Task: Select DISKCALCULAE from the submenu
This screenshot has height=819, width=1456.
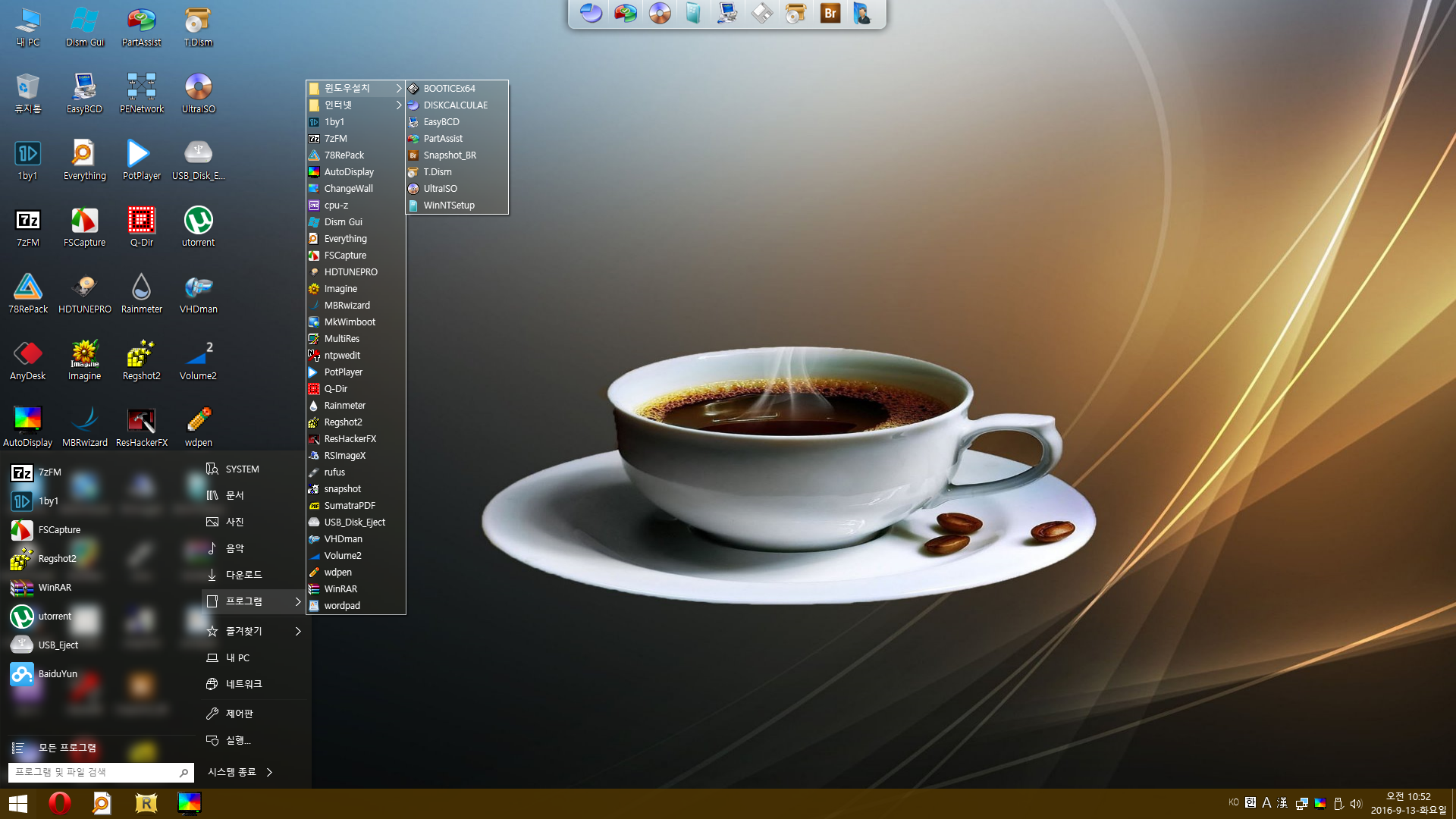Action: pyautogui.click(x=457, y=105)
